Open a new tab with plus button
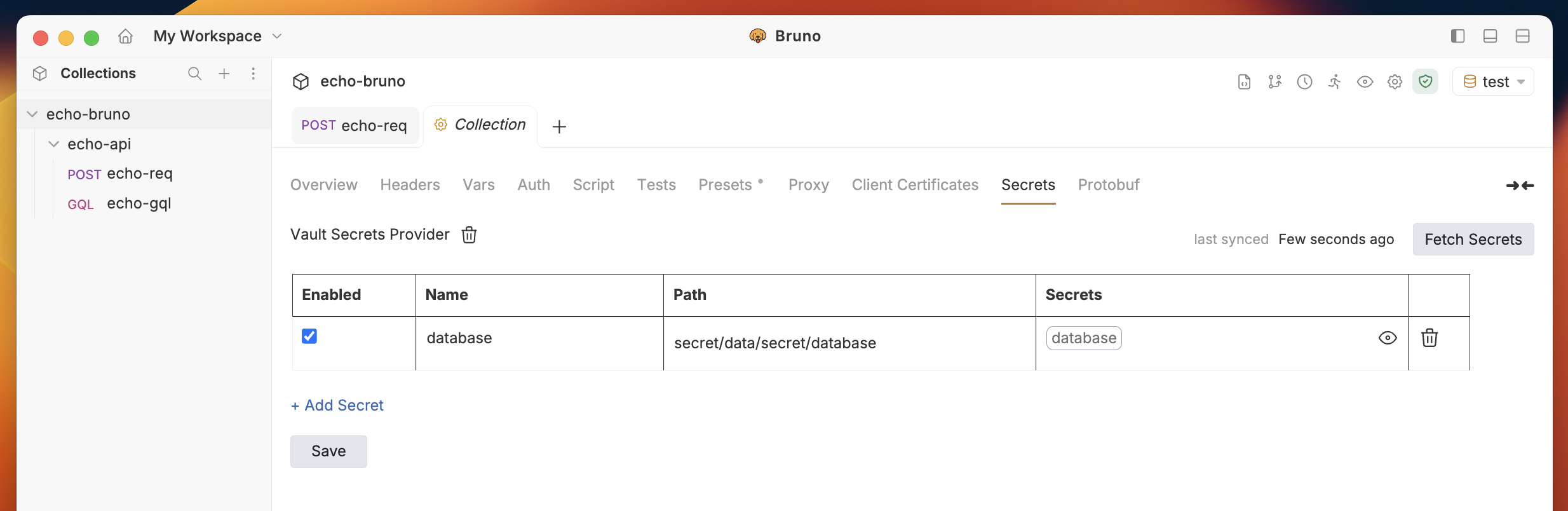 tap(559, 126)
